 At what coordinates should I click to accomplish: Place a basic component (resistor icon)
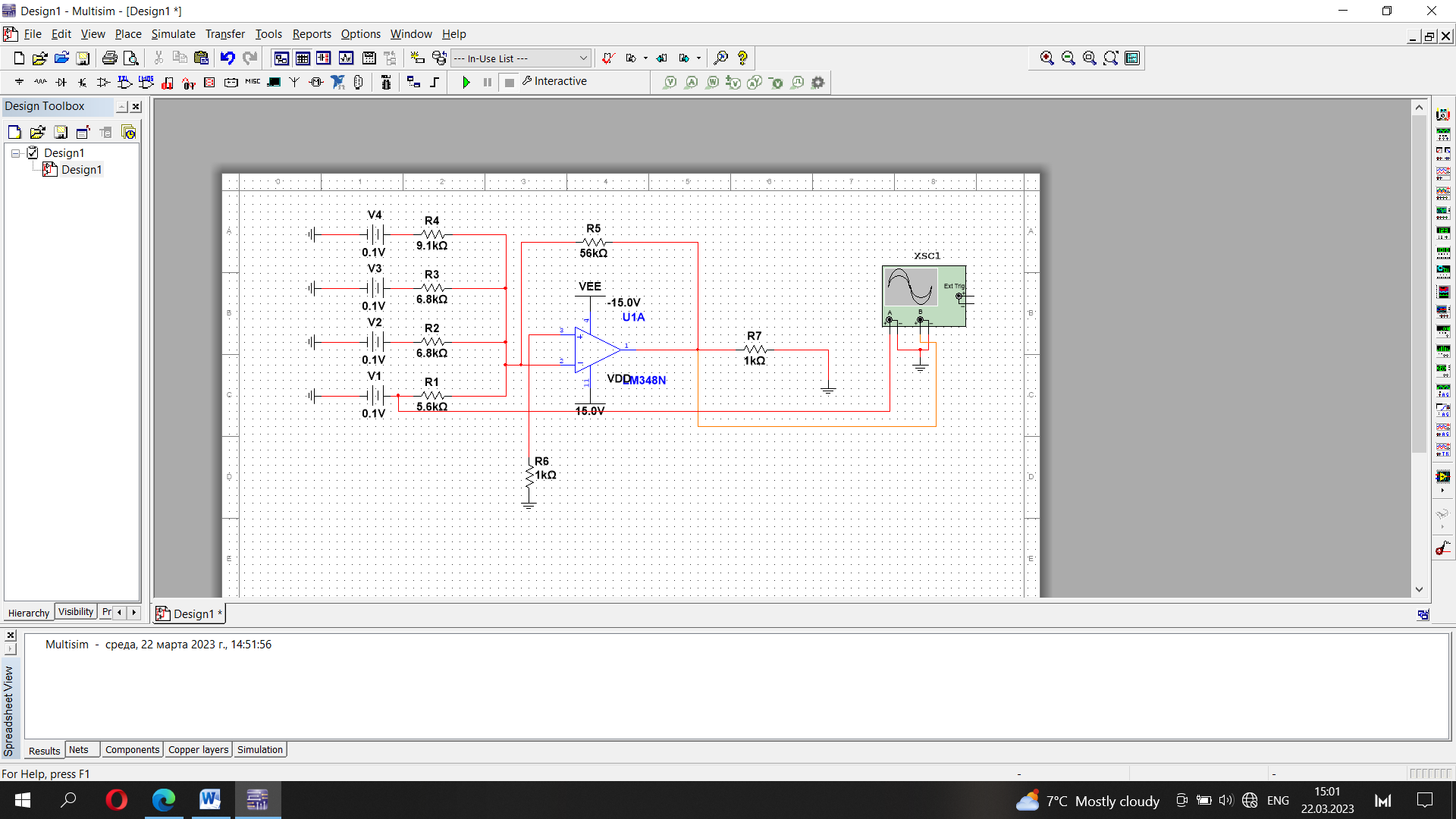40,82
